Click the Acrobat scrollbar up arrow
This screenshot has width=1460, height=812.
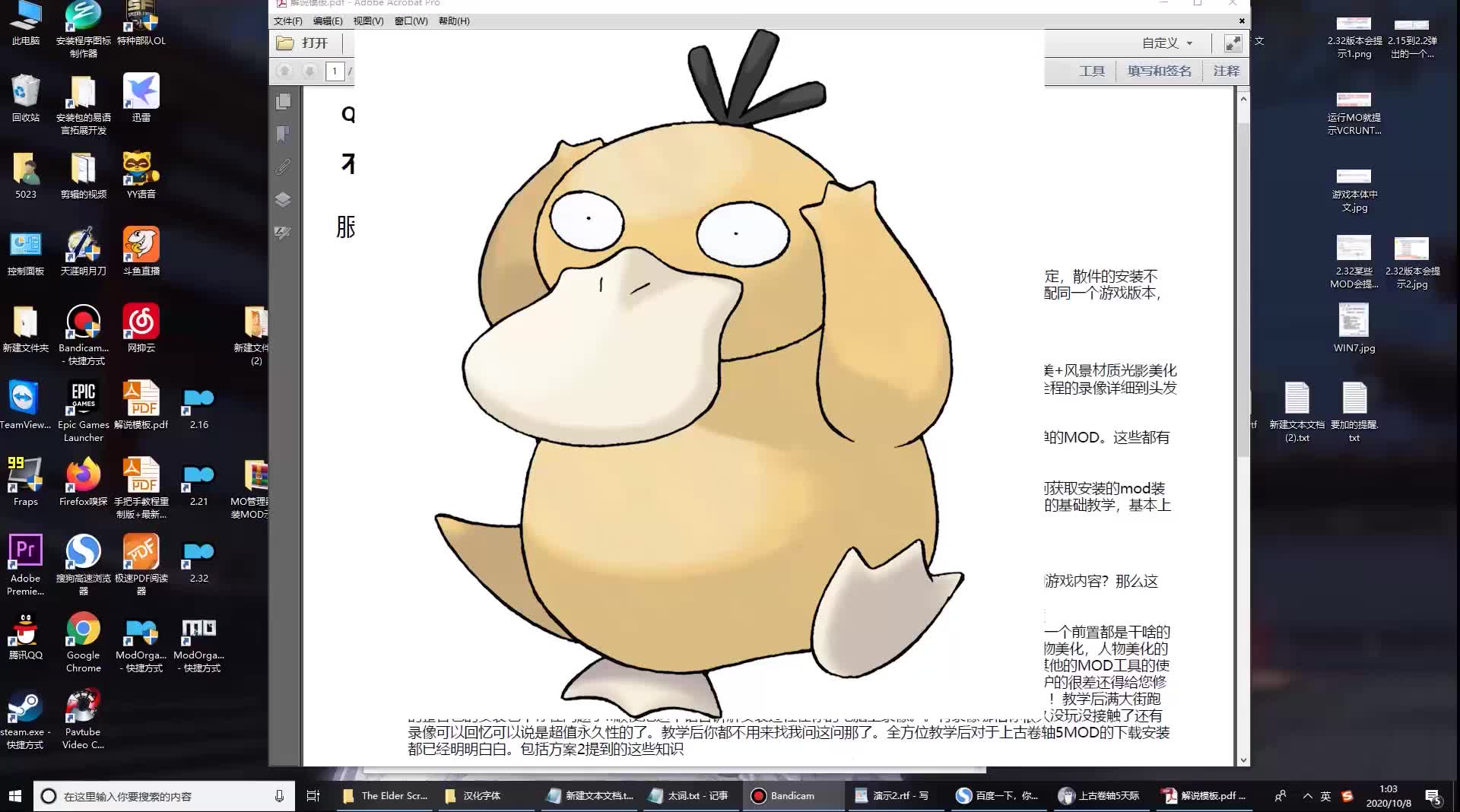[1243, 99]
